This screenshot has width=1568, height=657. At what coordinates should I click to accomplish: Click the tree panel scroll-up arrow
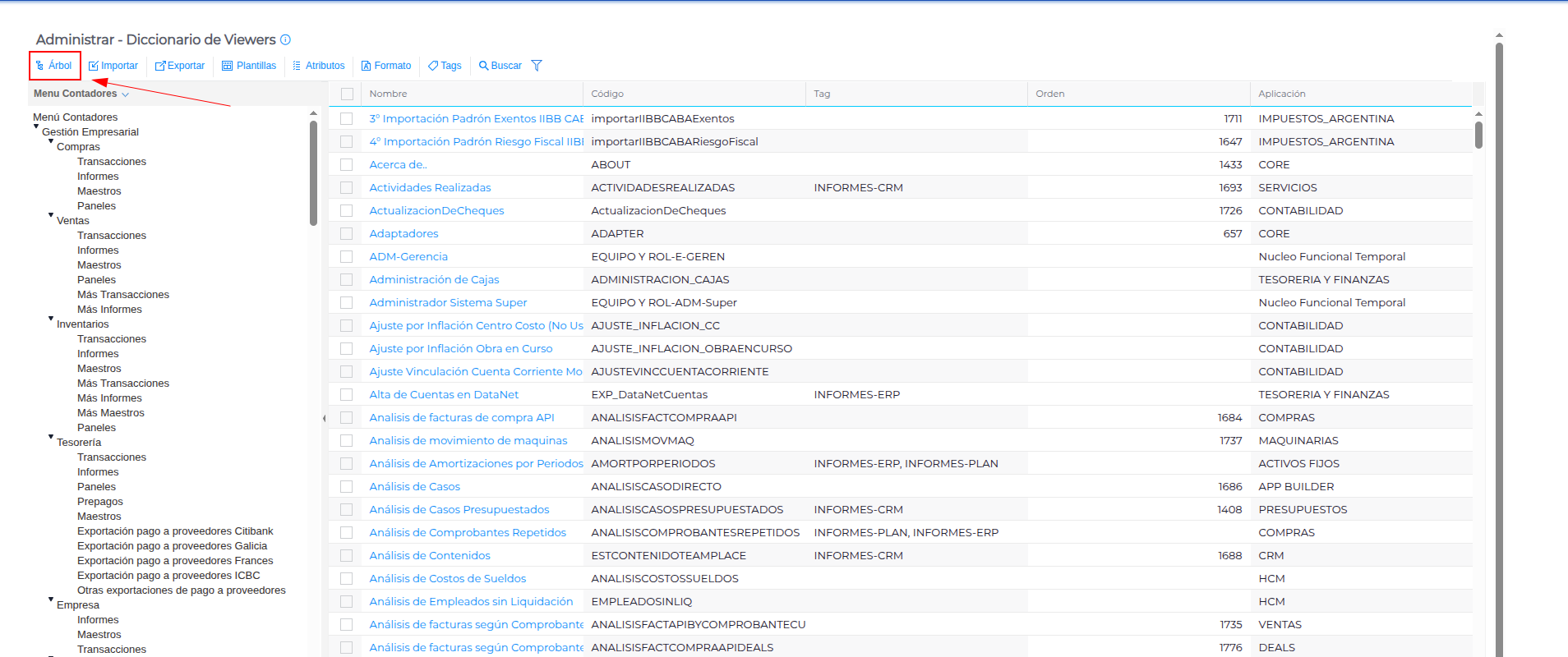[313, 113]
